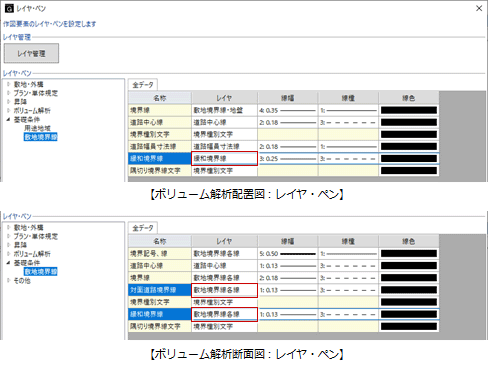Viewport: 488px width, 369px height.
Task: Click the 線幅 column header in 断面図 panel
Action: (x=288, y=241)
